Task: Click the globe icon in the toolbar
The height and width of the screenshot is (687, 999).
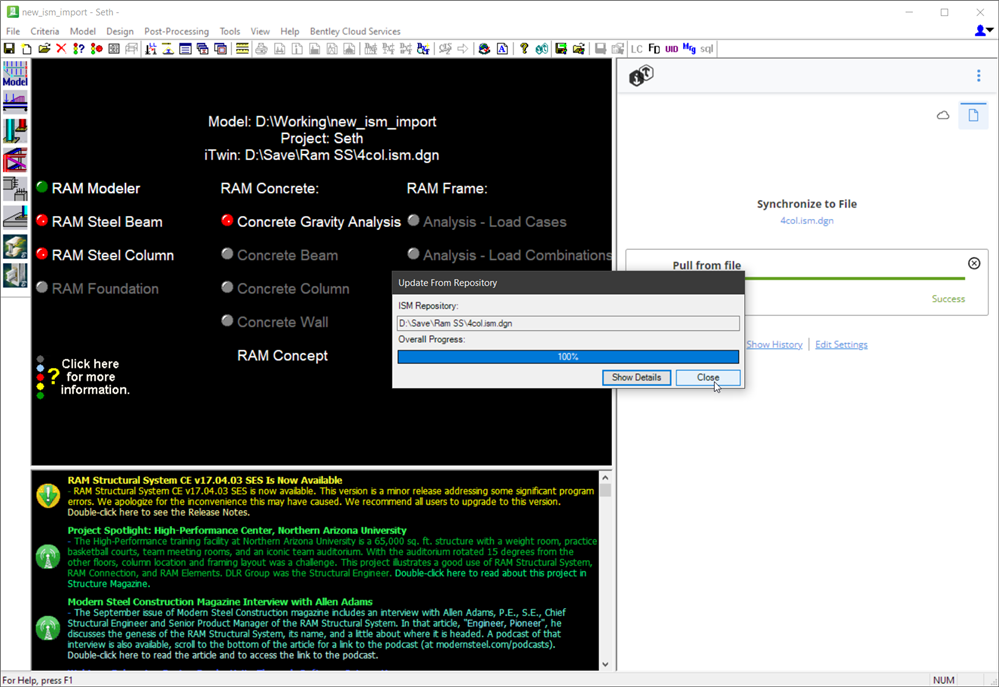Action: point(484,48)
